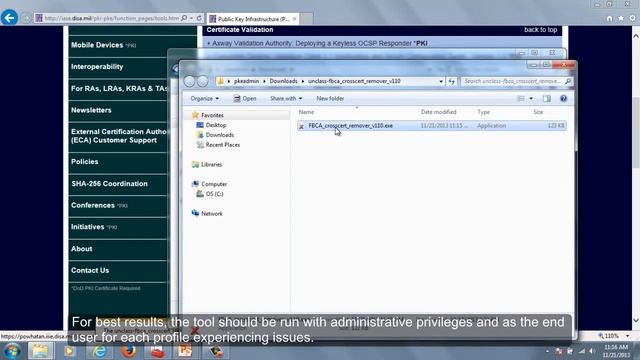This screenshot has width=640, height=360.
Task: Open Newsletters in site menu
Action: pyautogui.click(x=91, y=110)
